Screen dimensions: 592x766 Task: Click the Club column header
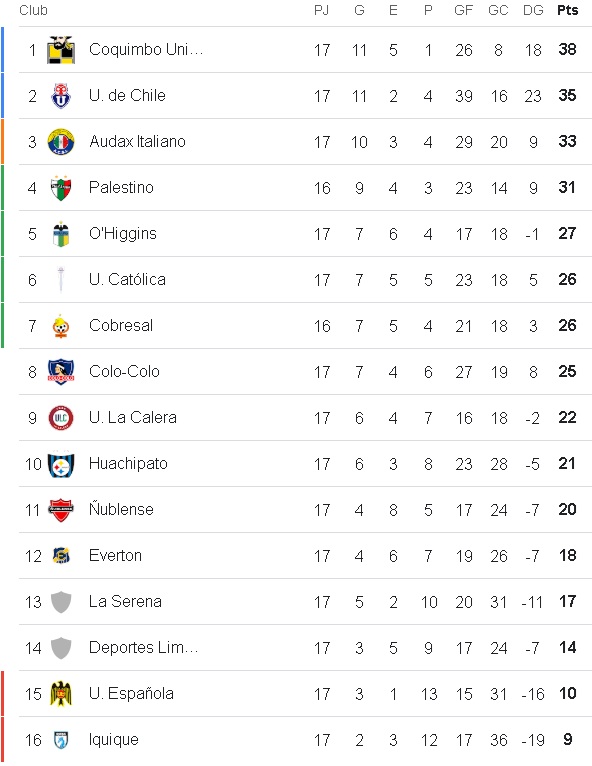point(33,10)
